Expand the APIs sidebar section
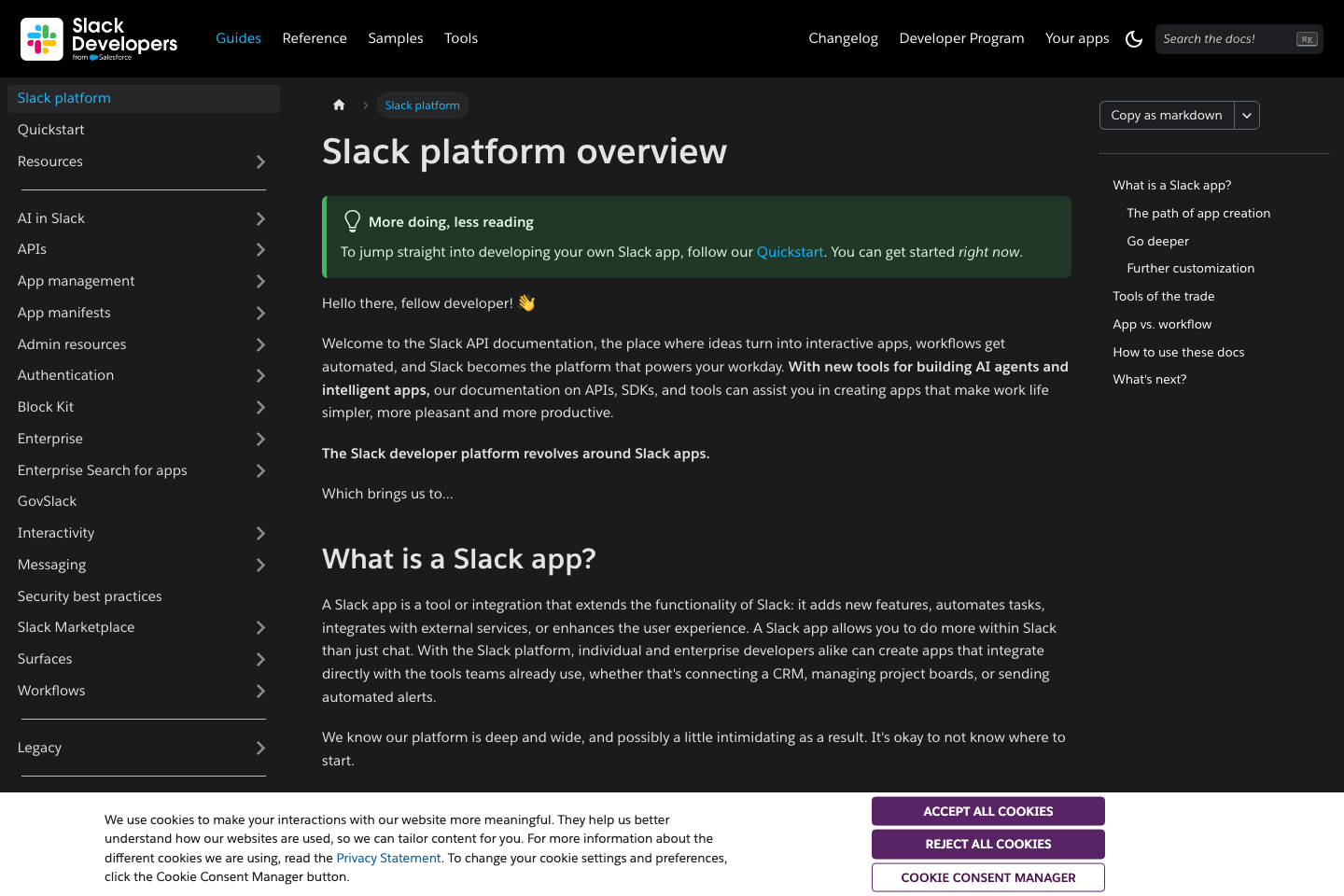The height and width of the screenshot is (896, 1344). (259, 249)
